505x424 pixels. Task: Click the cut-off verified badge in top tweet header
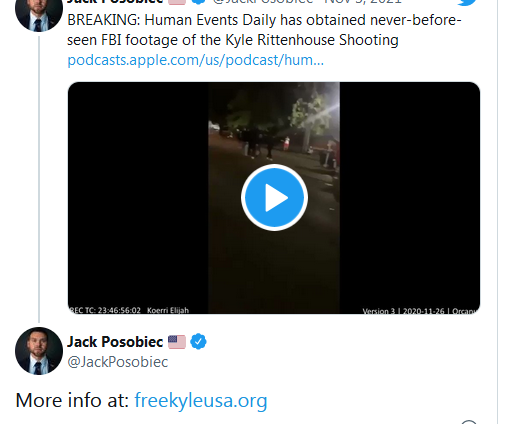coord(199,2)
